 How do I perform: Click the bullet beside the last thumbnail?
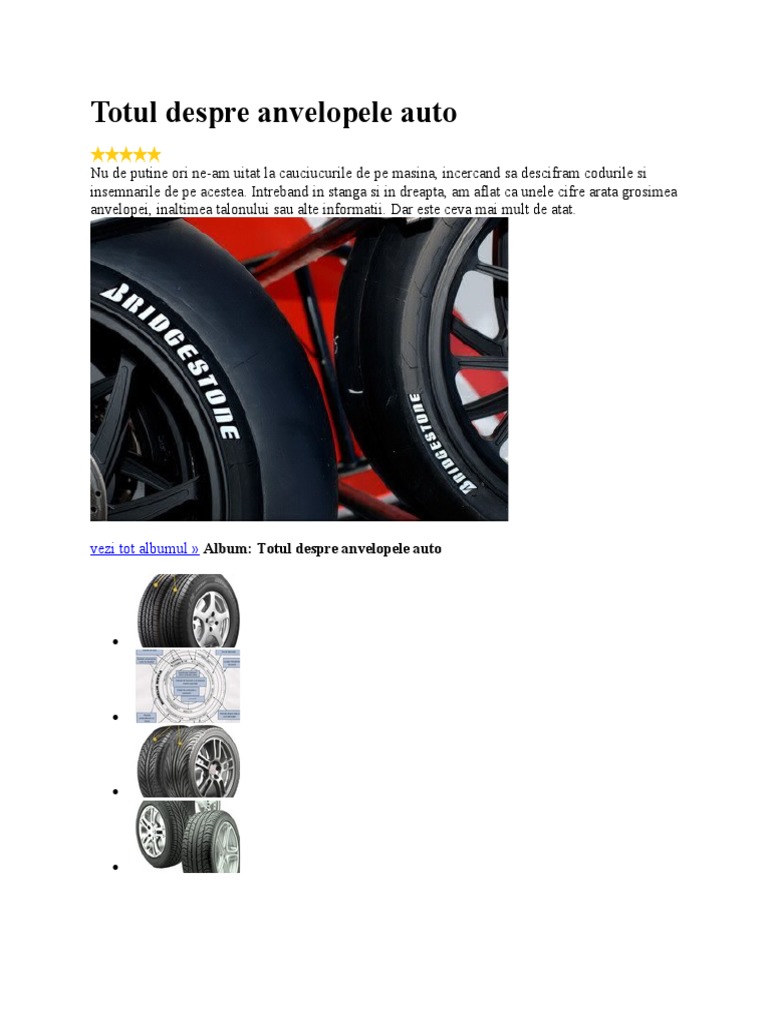click(116, 868)
